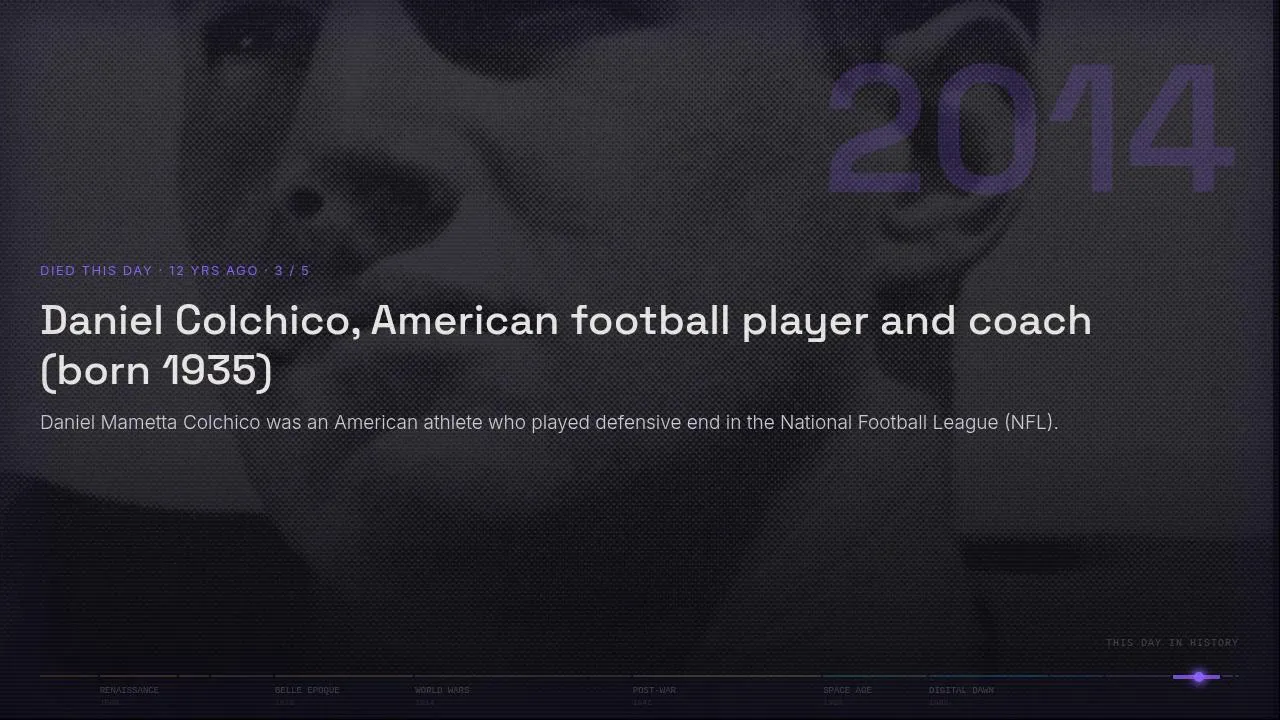Screen dimensions: 1280x720
Task: Click the timeline segment above Belle Epoque
Action: click(344, 676)
